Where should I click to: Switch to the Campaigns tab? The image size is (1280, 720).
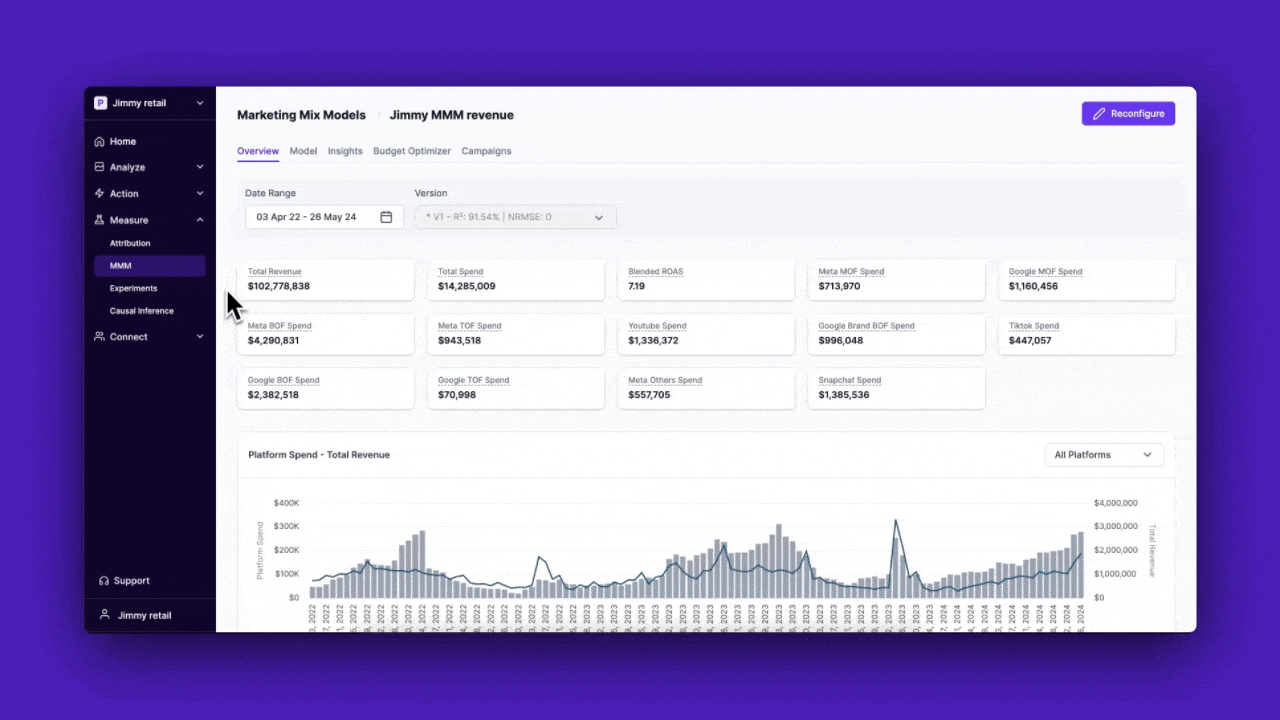point(486,151)
